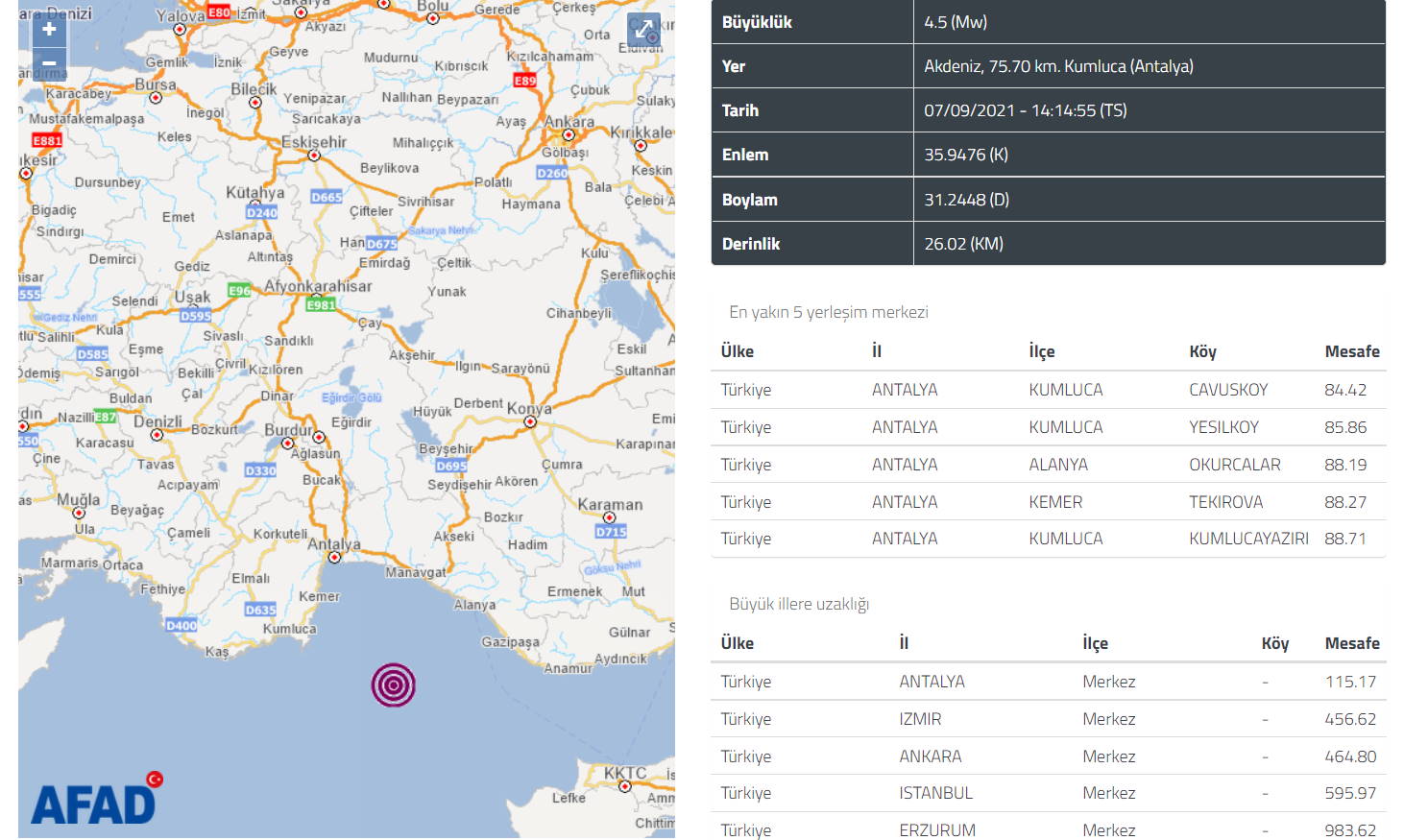The width and height of the screenshot is (1404, 840).
Task: Click the KKTC capital marker on Cyprus
Action: tap(625, 786)
